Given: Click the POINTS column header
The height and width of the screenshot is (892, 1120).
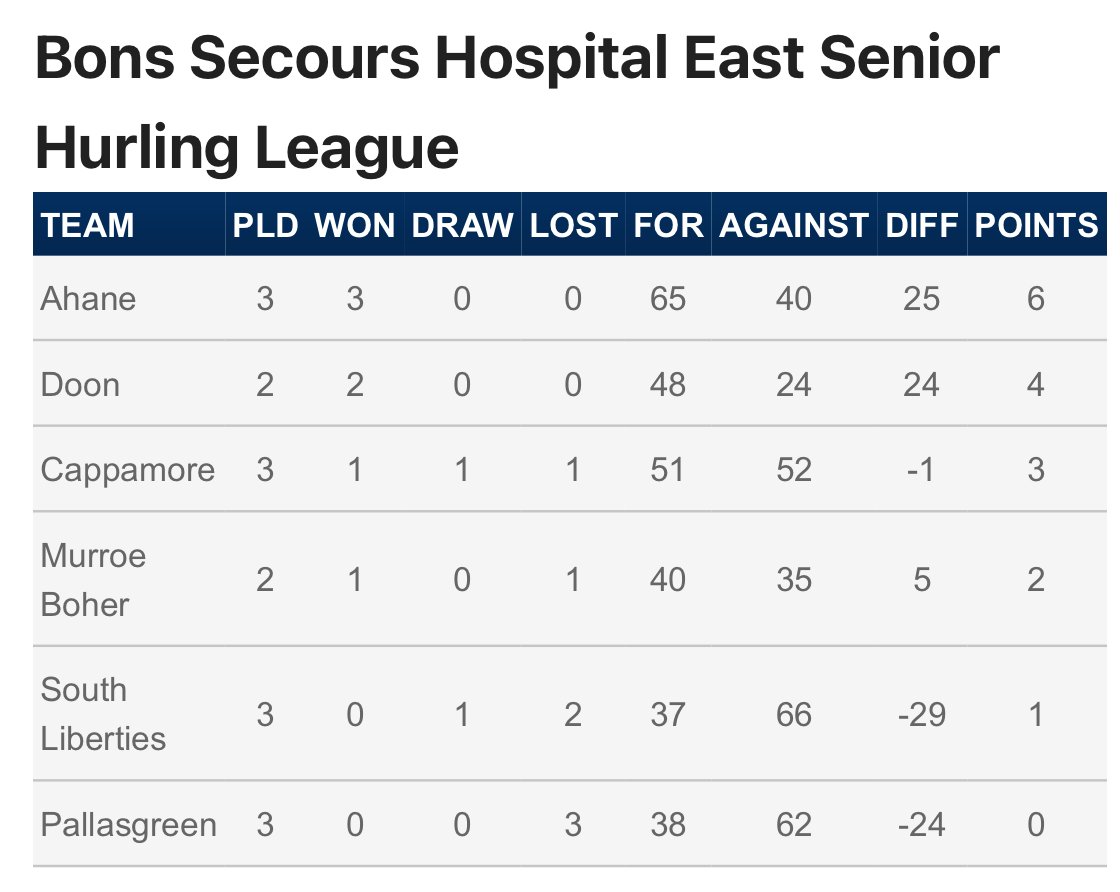Looking at the screenshot, I should point(1036,226).
